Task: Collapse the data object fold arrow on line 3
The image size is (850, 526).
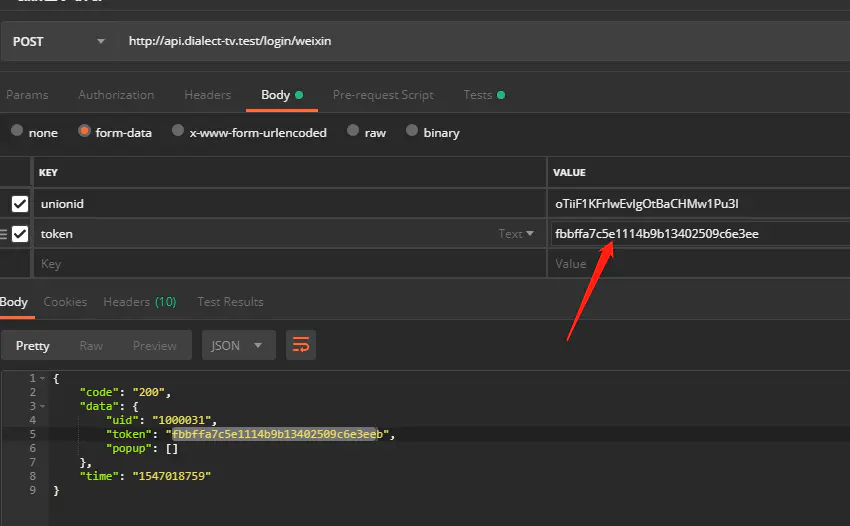Action: coord(43,406)
